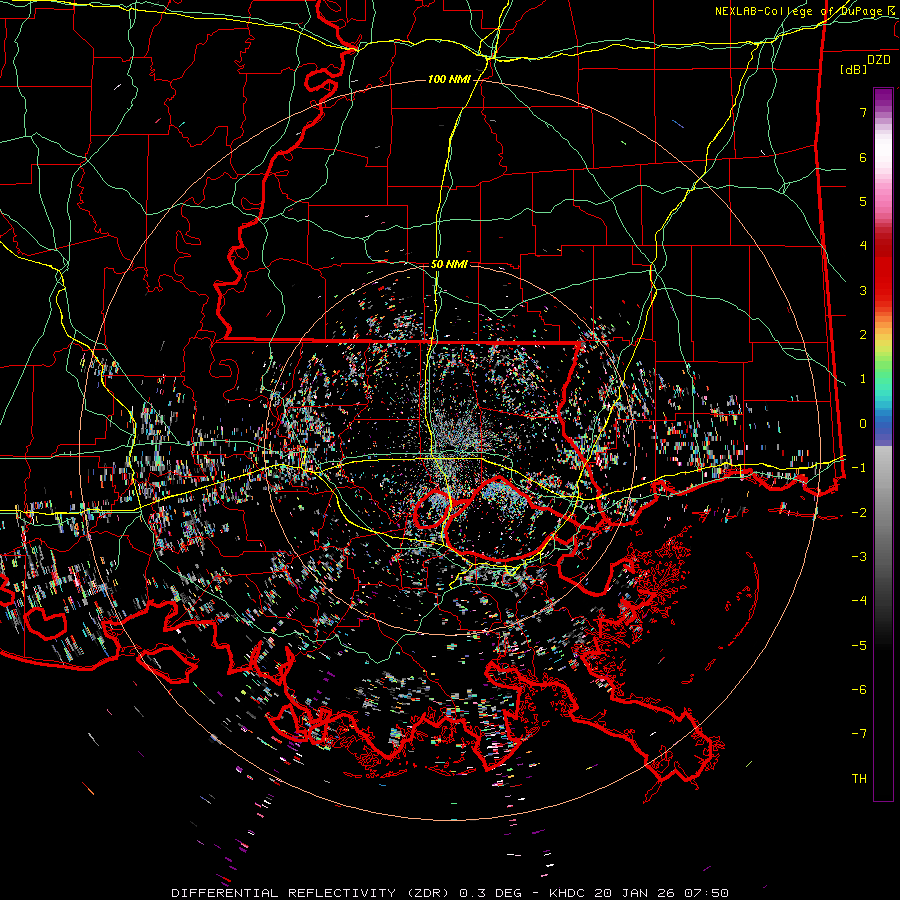The image size is (900, 900).
Task: Click the ZDR color scale bar
Action: [883, 444]
